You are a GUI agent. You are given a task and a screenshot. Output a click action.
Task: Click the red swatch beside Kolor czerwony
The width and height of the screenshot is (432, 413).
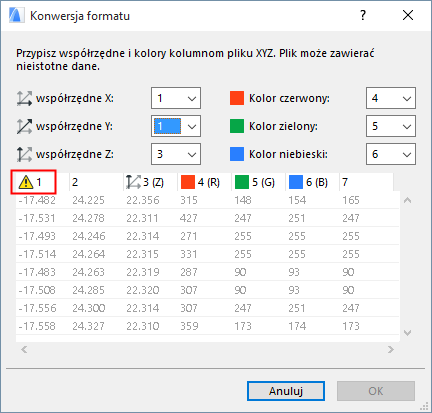click(237, 98)
